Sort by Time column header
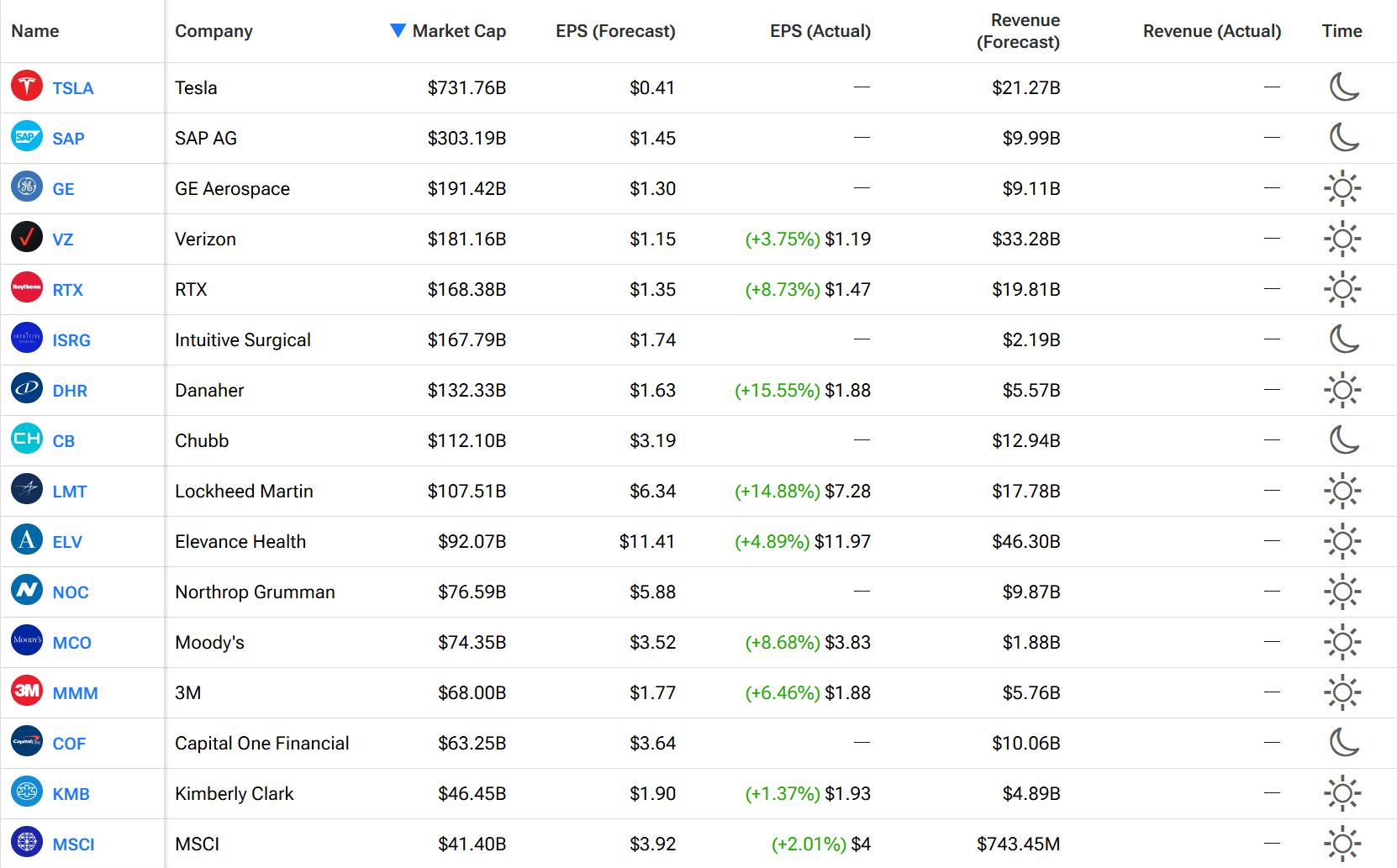The height and width of the screenshot is (868, 1397). point(1342,31)
